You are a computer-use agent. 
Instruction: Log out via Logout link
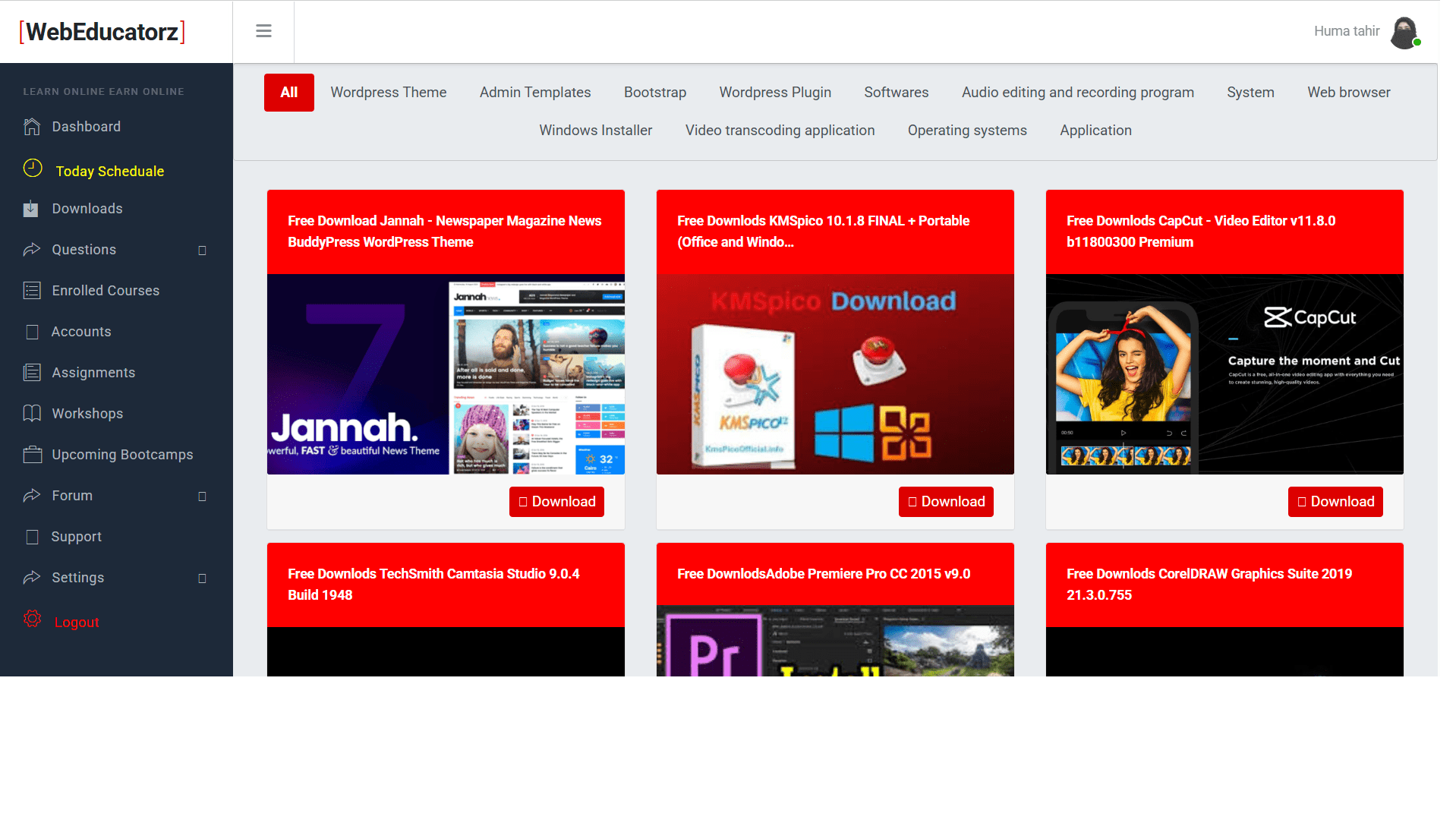tap(77, 623)
